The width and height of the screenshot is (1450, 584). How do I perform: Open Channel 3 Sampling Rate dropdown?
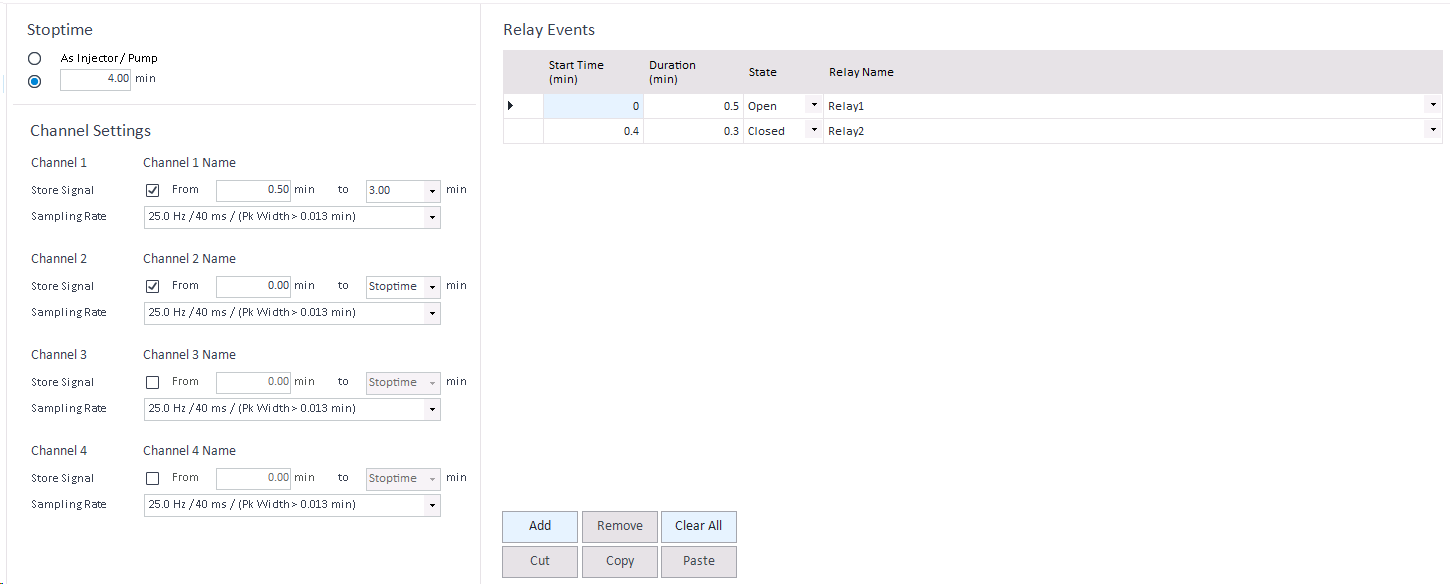click(x=432, y=409)
